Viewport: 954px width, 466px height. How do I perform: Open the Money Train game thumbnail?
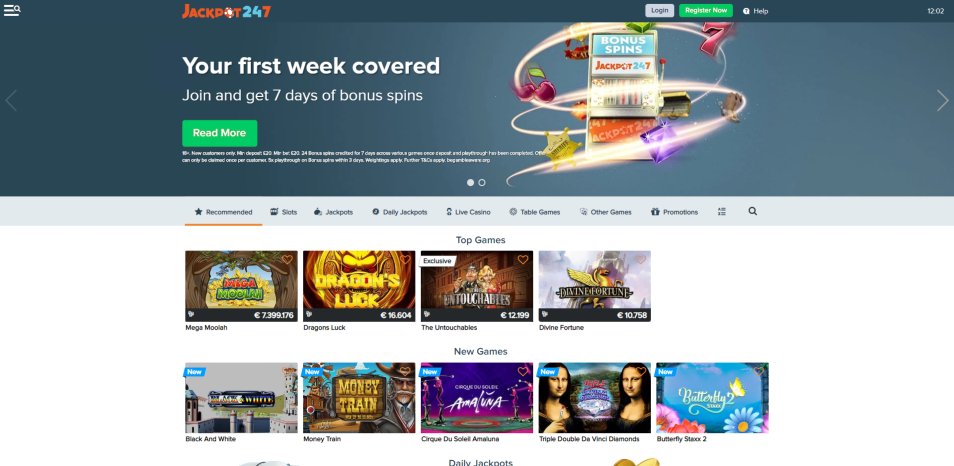(359, 398)
